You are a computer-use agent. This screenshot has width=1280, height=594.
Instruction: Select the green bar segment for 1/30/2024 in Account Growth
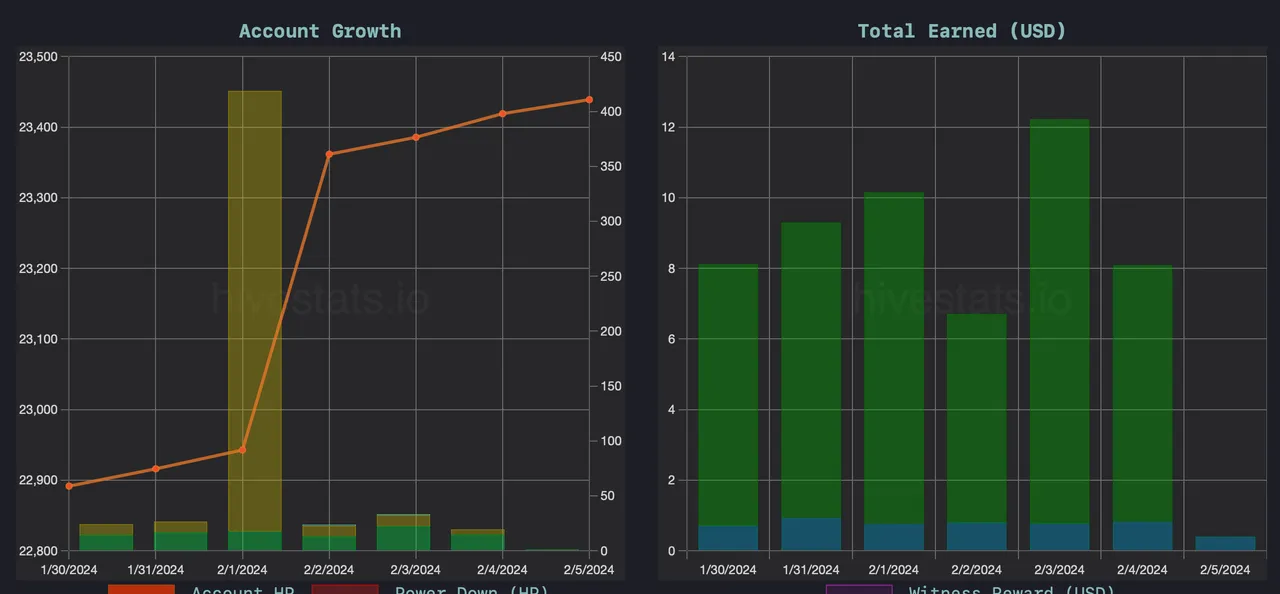(x=106, y=543)
